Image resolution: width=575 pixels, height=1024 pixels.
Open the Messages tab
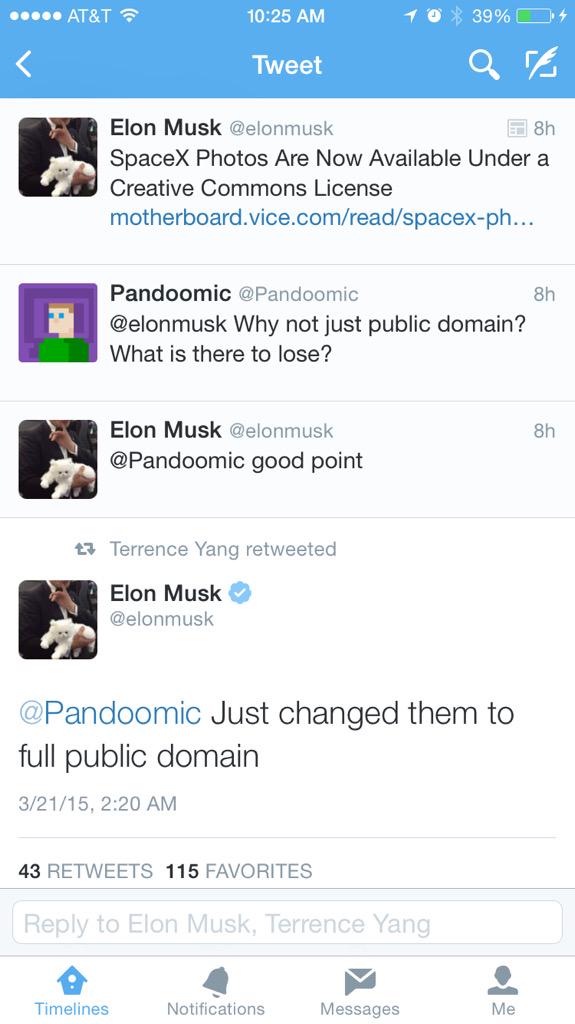coord(359,991)
